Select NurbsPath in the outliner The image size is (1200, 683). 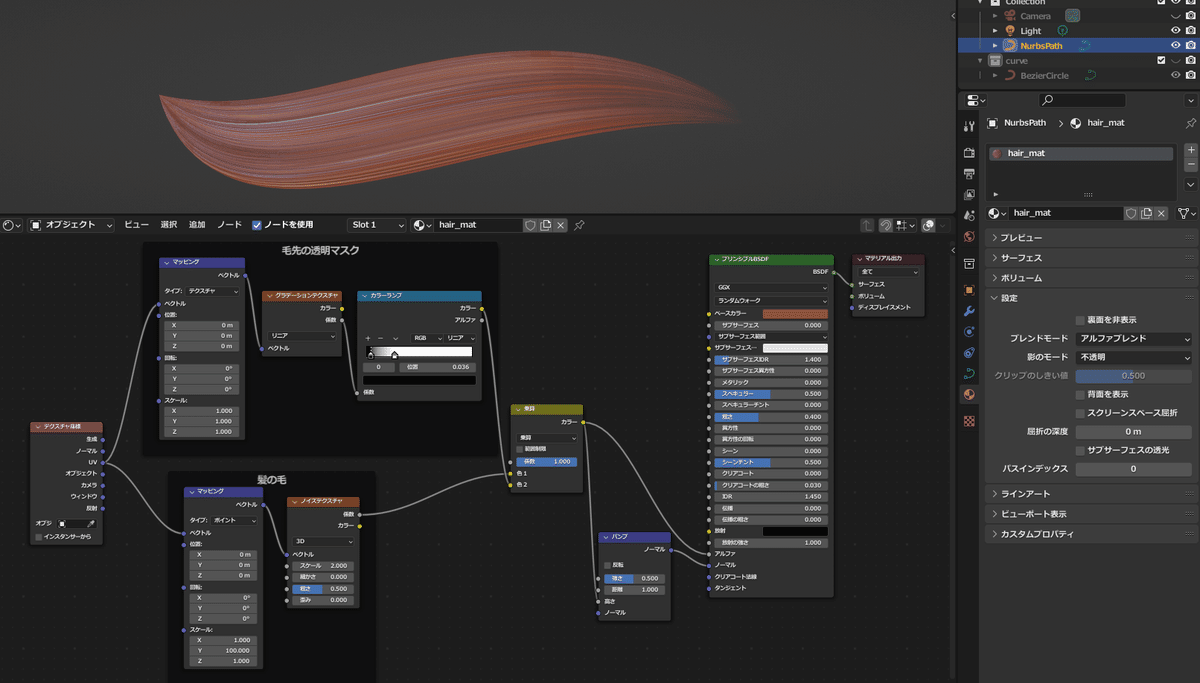(x=1041, y=45)
